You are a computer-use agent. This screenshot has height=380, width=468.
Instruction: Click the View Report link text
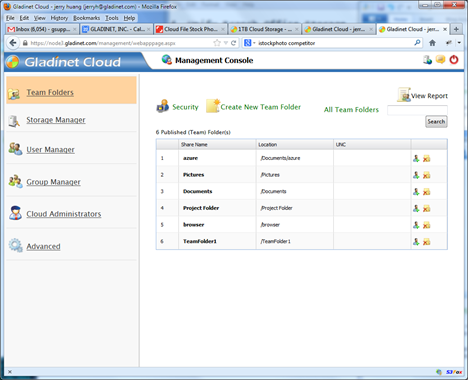(x=429, y=96)
